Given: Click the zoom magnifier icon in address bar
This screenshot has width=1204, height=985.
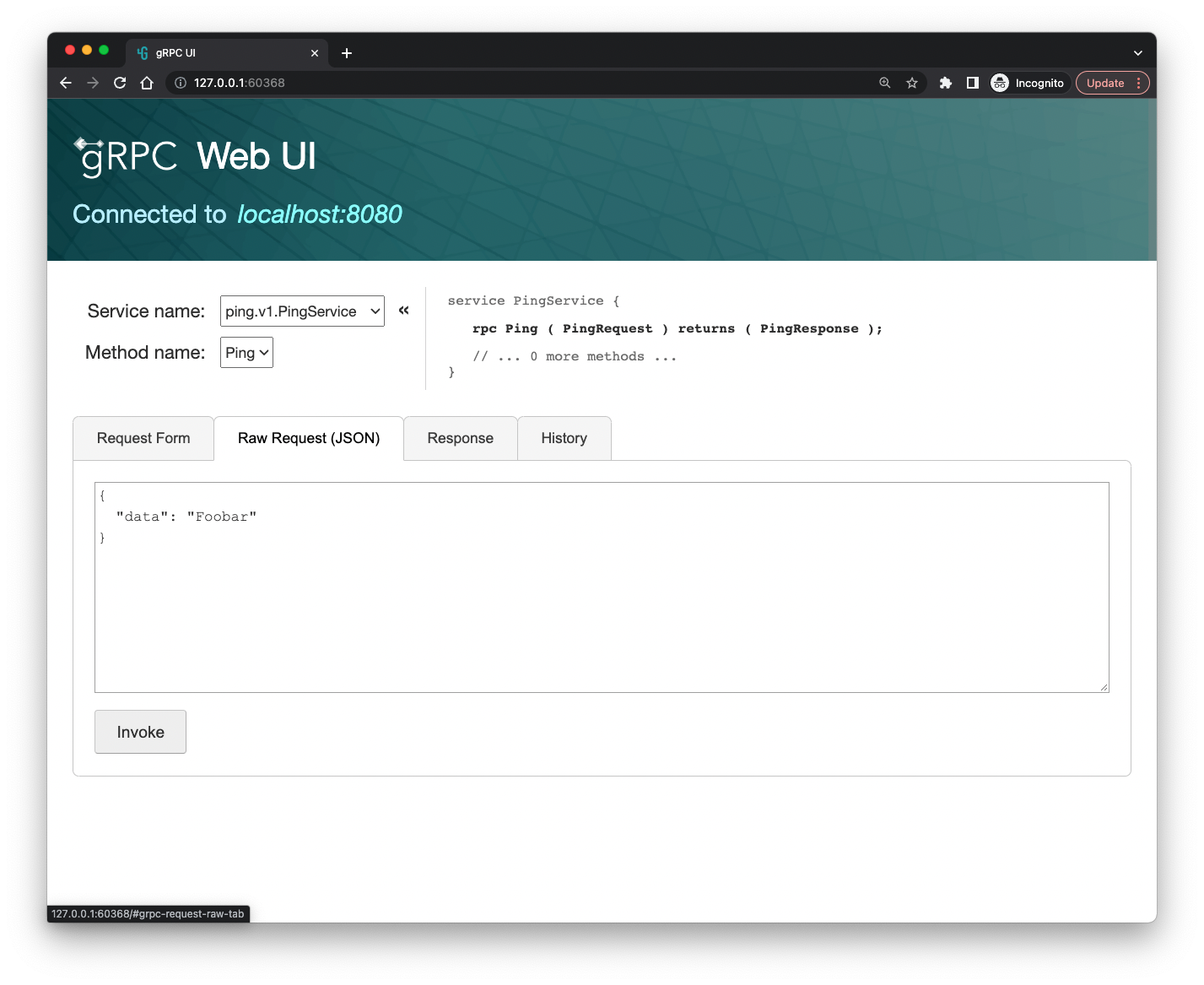Looking at the screenshot, I should (885, 83).
